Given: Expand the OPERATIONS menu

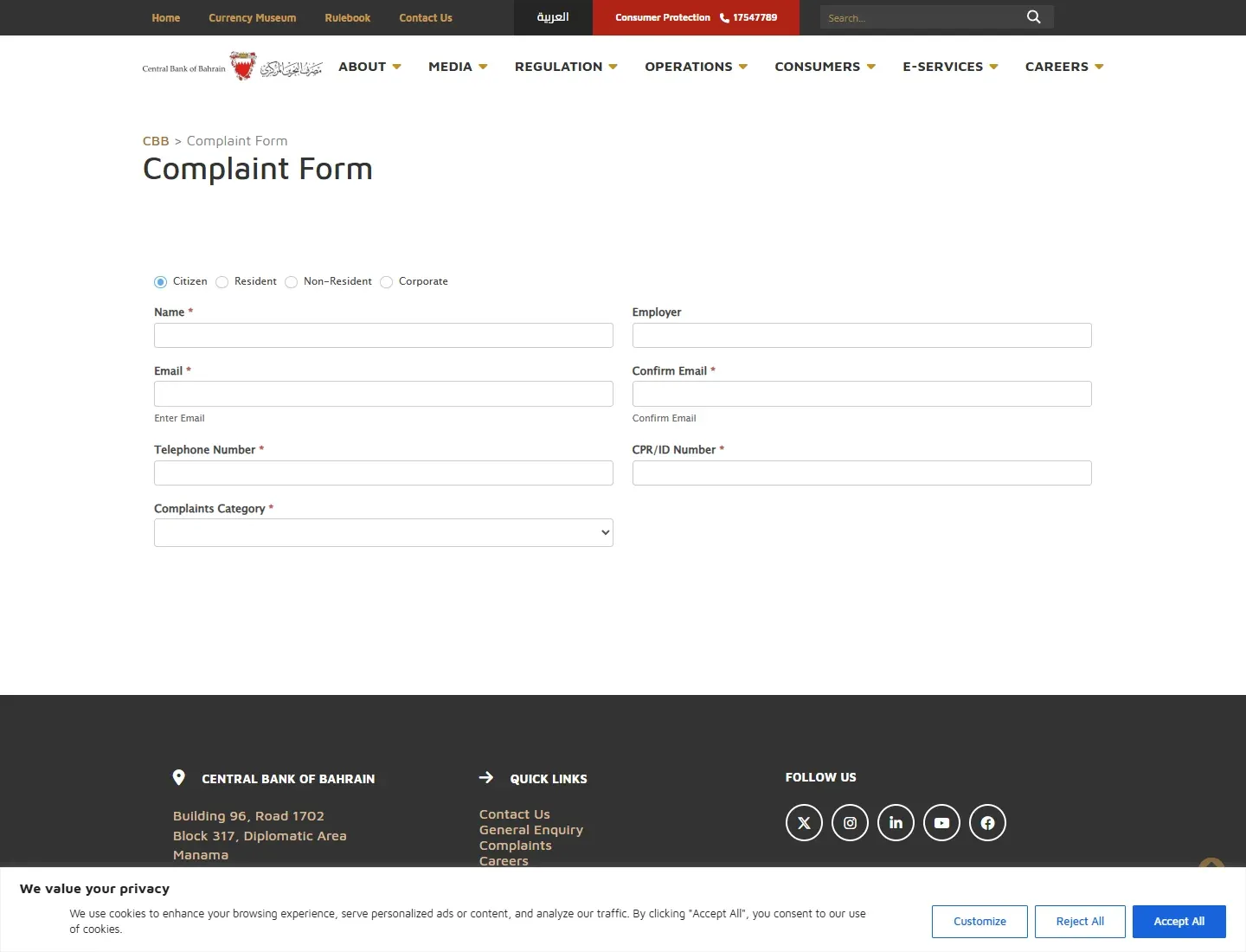Looking at the screenshot, I should pyautogui.click(x=696, y=67).
